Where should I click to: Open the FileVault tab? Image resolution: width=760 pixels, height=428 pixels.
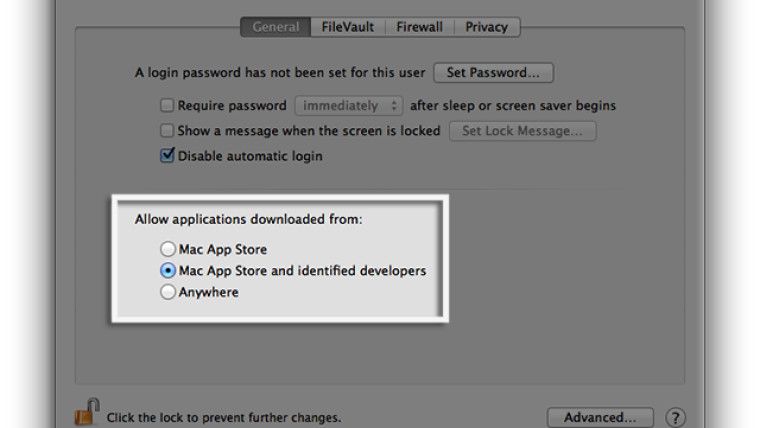pyautogui.click(x=348, y=27)
